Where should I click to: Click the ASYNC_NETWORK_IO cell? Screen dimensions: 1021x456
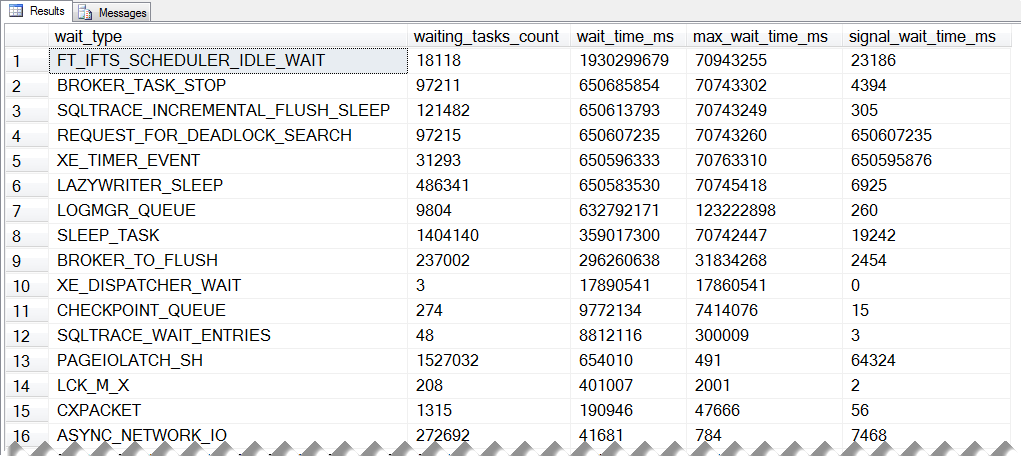(x=229, y=435)
